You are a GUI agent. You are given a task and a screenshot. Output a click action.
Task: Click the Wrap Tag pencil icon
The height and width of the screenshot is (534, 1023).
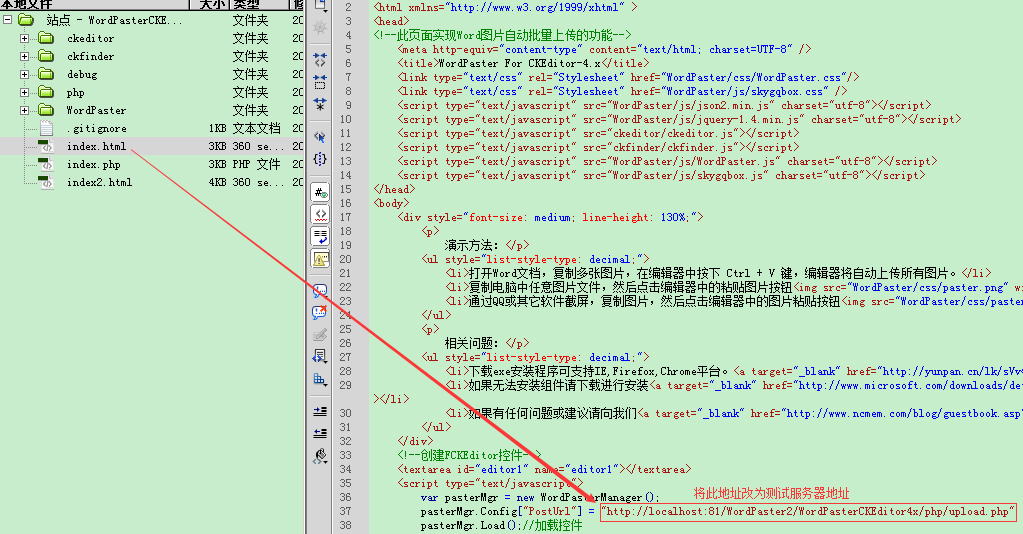(x=320, y=335)
